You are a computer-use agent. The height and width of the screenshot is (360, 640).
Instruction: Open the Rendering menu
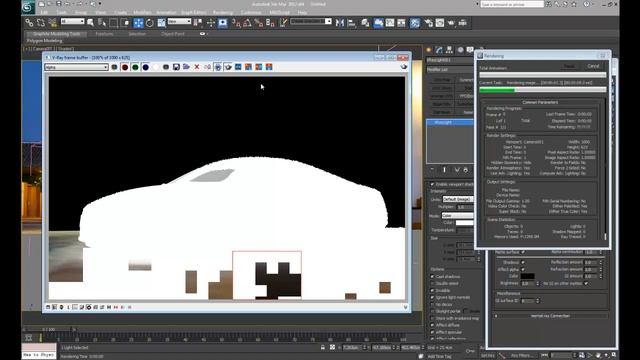click(x=223, y=13)
